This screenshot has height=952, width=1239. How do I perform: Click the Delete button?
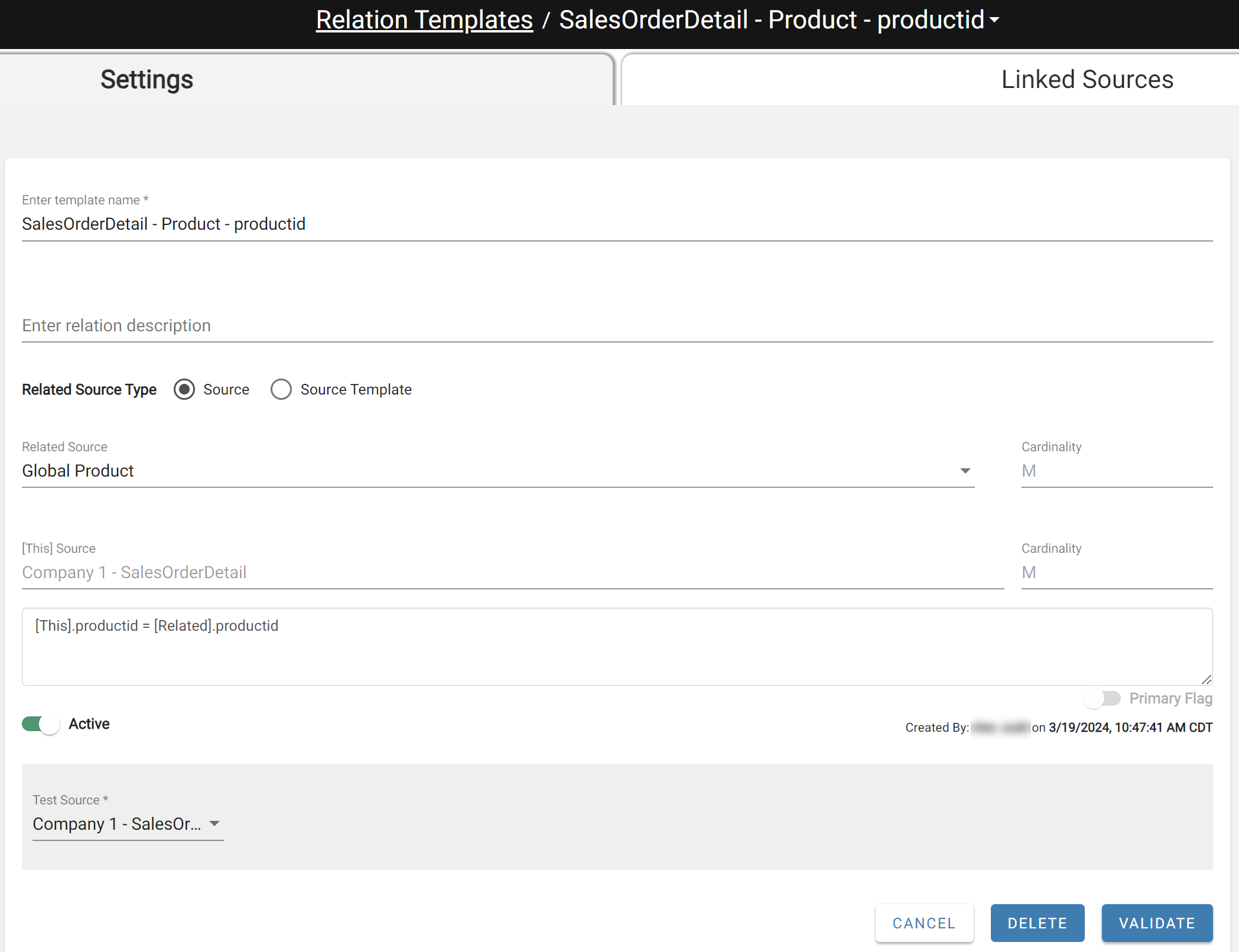tap(1038, 923)
